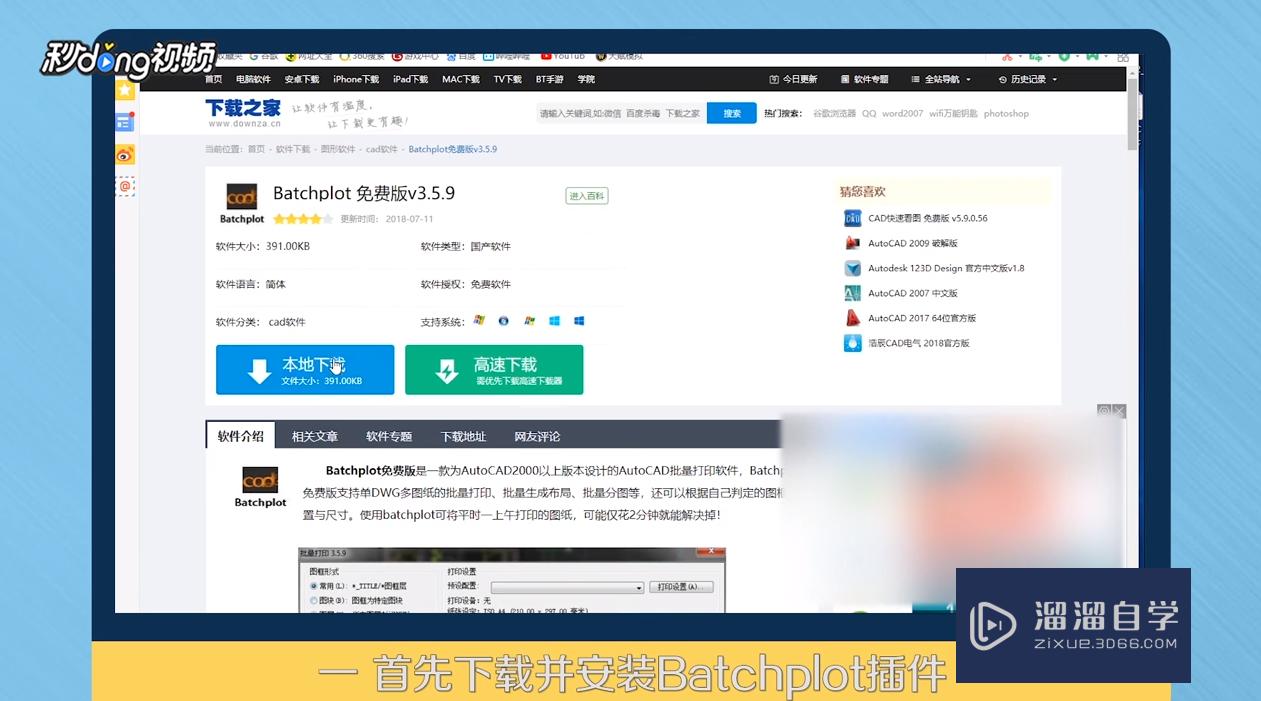The image size is (1261, 701).
Task: Select hot search term QQ
Action: point(869,114)
